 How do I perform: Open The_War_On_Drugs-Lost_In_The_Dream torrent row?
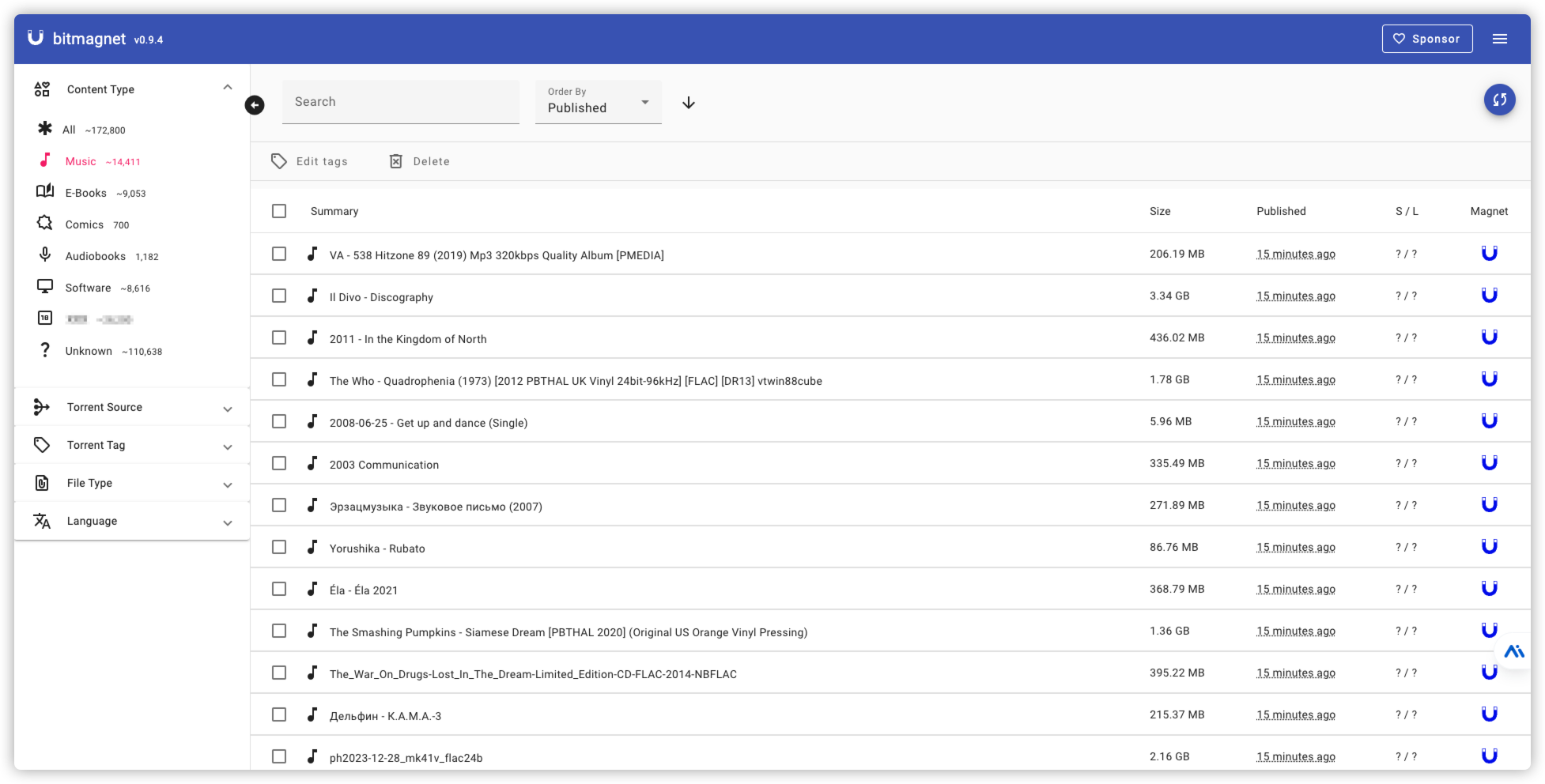(x=890, y=673)
